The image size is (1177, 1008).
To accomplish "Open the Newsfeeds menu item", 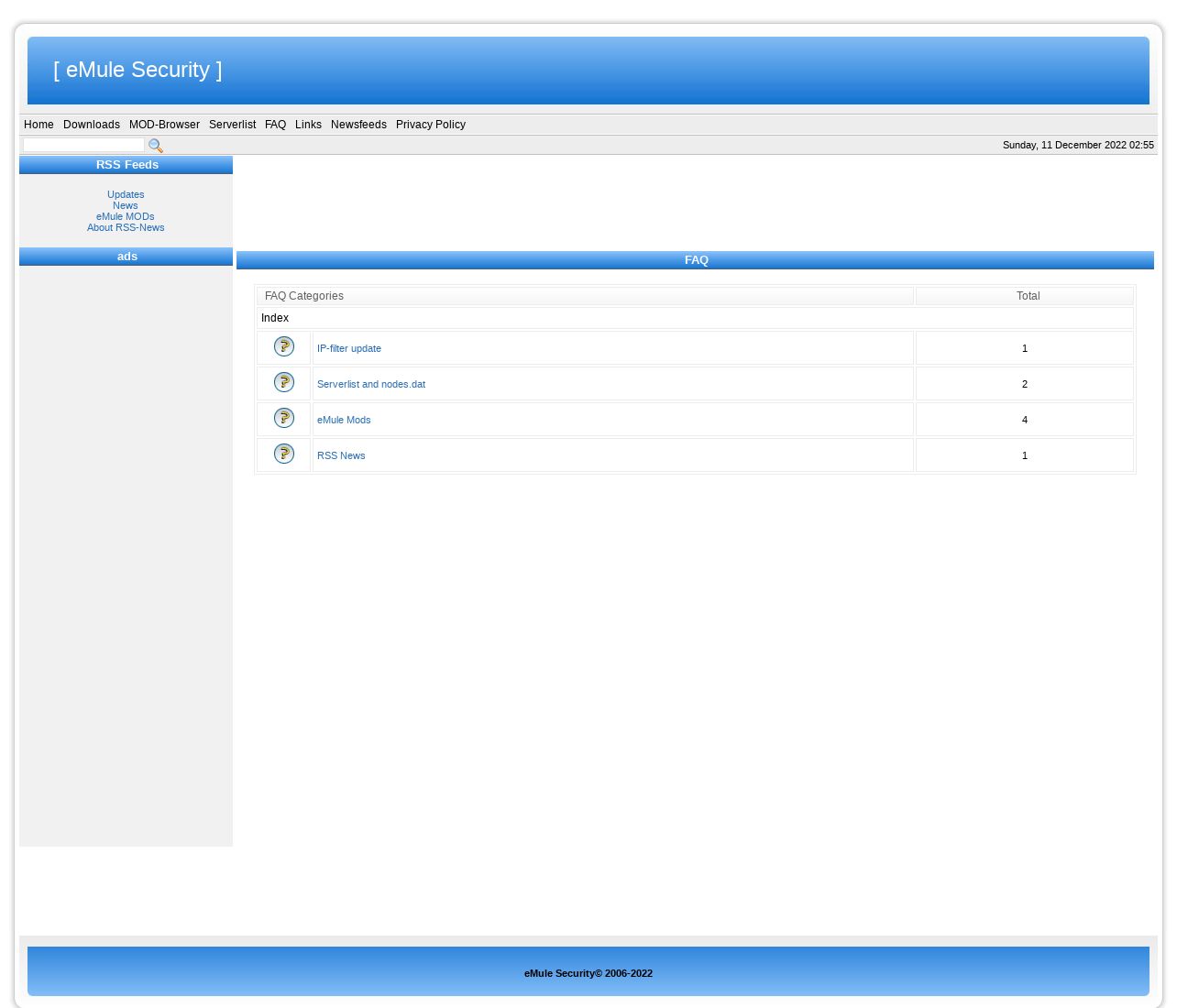I will point(358,125).
